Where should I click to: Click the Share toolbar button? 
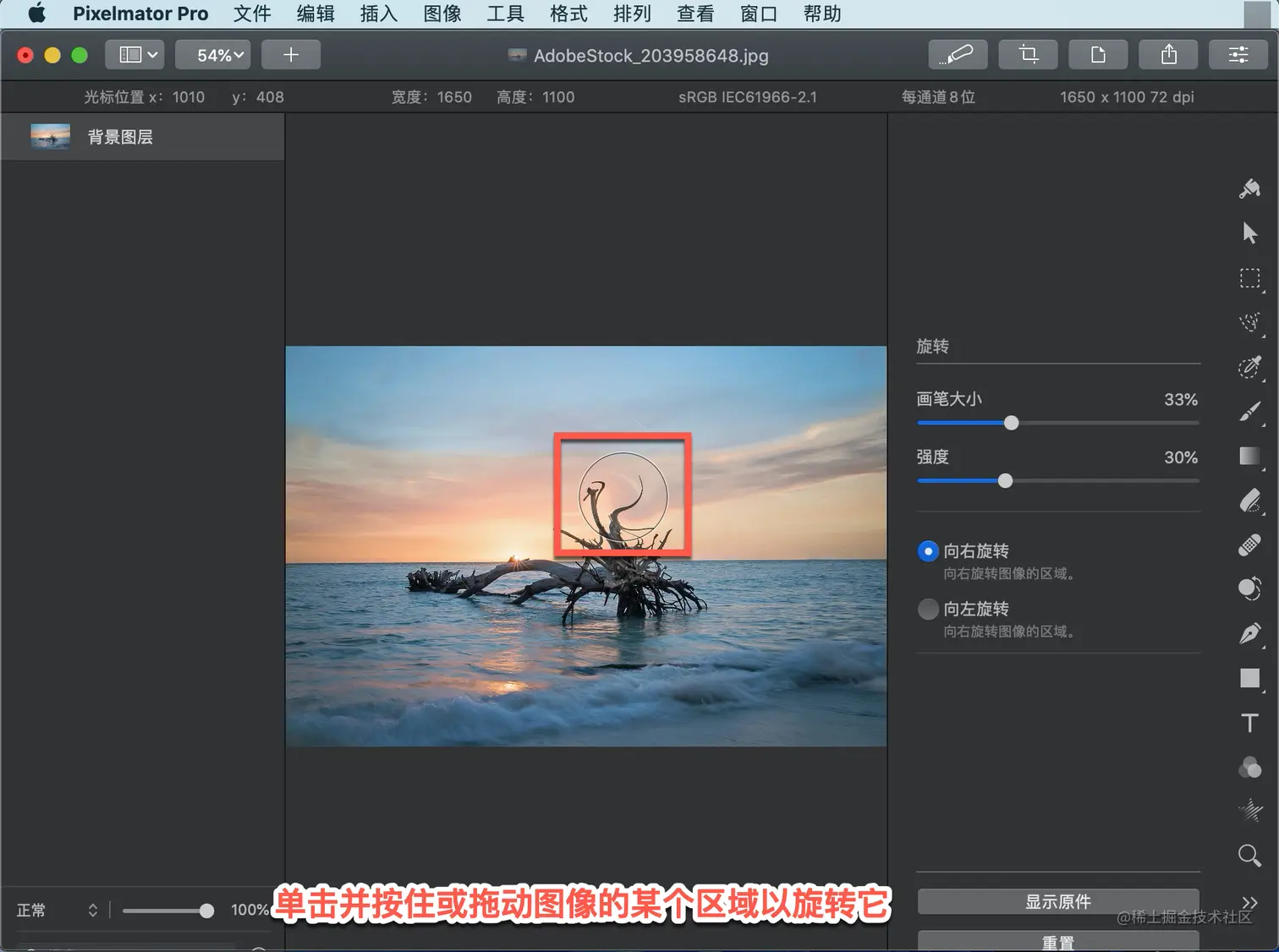click(1168, 55)
